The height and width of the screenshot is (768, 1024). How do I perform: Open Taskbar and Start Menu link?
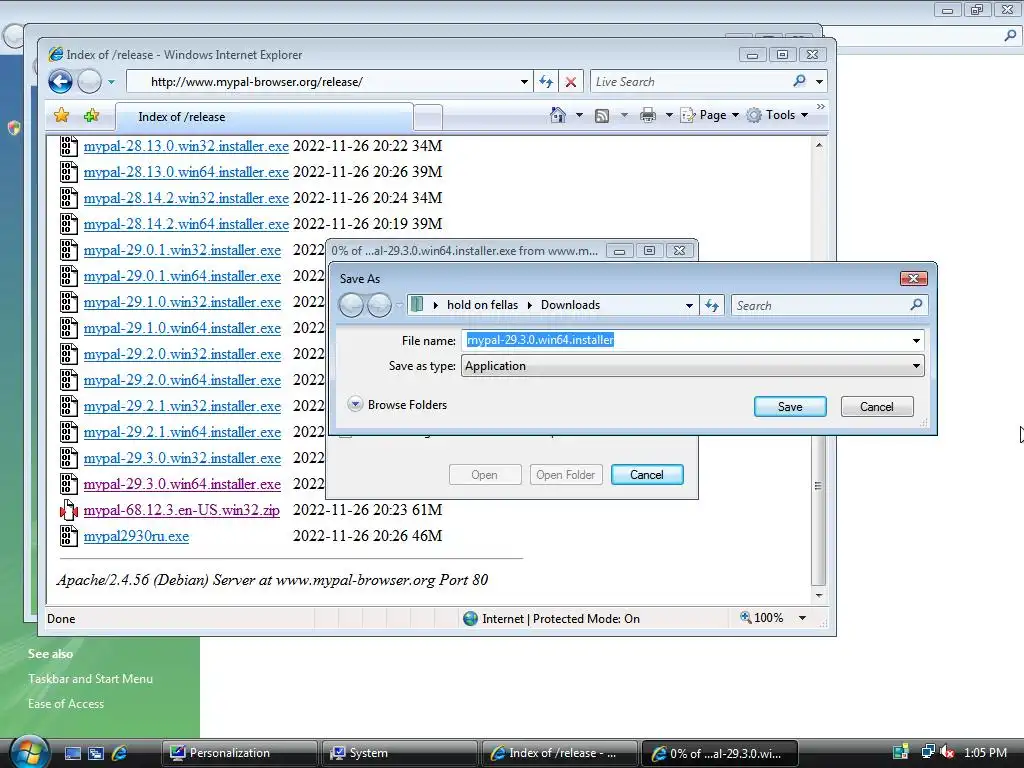click(x=90, y=679)
